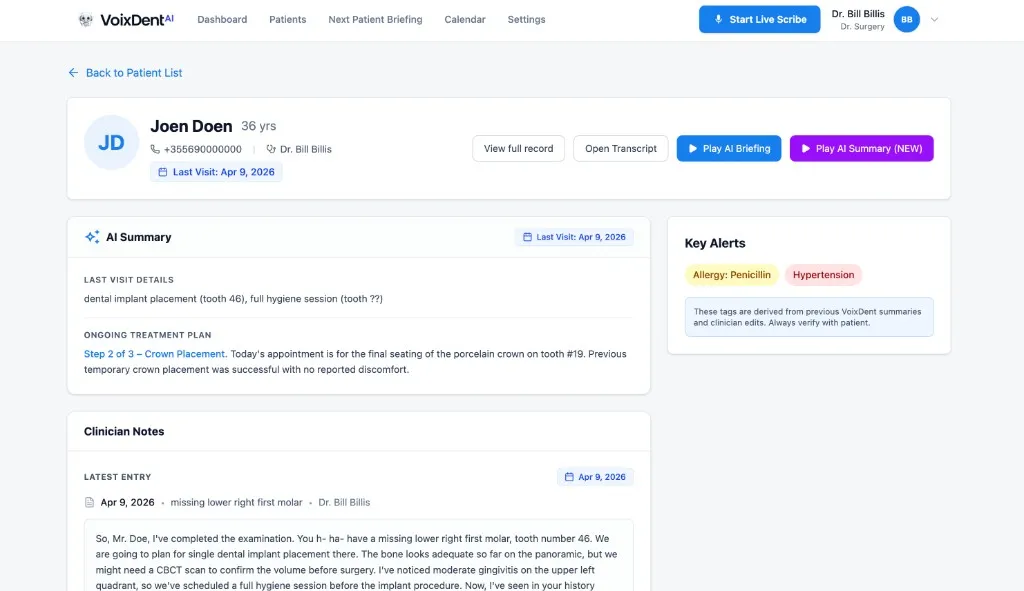Click the stethoscope icon next to Dr. Bill Billis
This screenshot has width=1024, height=591.
[x=270, y=149]
